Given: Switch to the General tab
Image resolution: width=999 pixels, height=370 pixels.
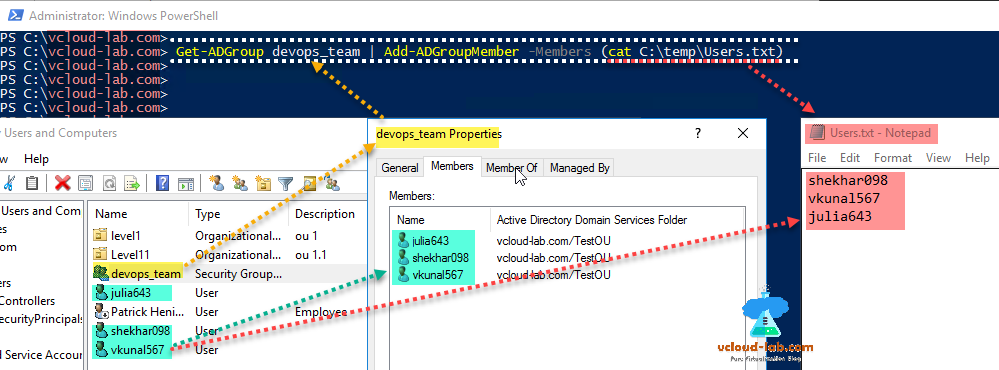Looking at the screenshot, I should click(x=399, y=167).
